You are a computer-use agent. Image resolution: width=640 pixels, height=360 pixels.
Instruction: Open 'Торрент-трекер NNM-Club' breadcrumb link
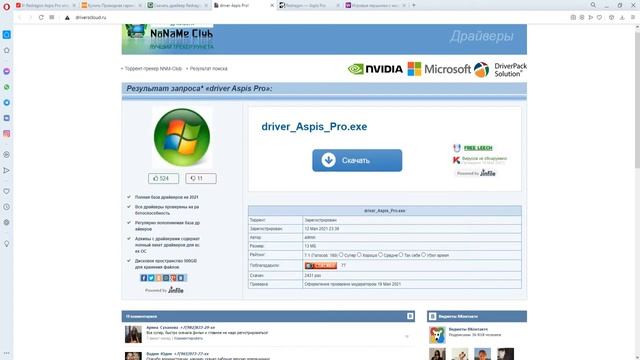[x=153, y=69]
